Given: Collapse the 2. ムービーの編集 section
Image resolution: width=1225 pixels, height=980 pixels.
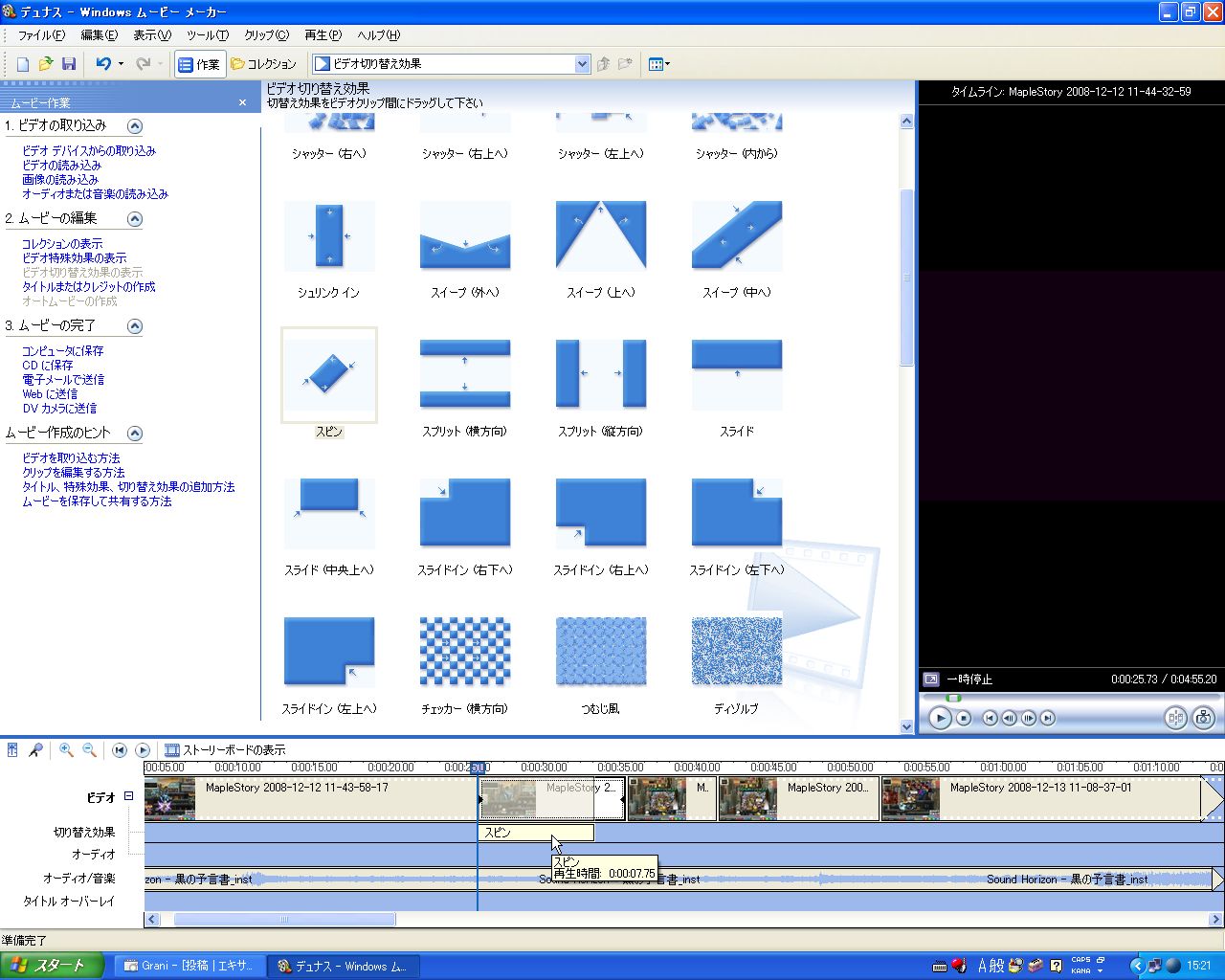Looking at the screenshot, I should 135,219.
